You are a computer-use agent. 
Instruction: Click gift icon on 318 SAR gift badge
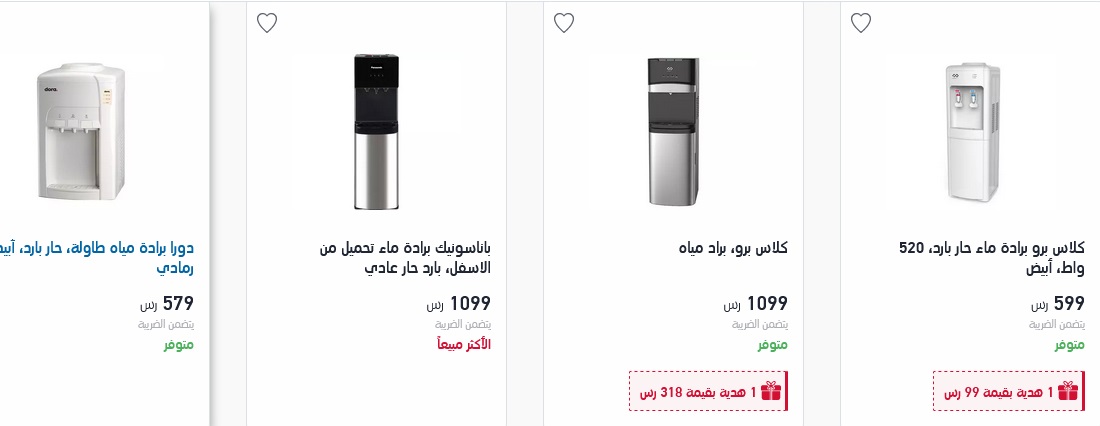[770, 391]
